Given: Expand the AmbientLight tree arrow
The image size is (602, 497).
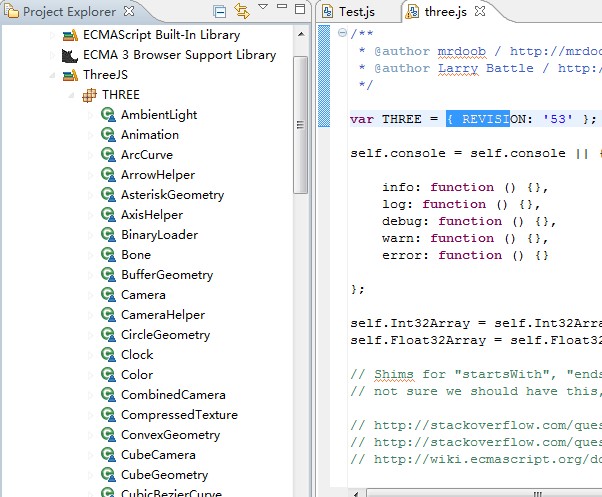Looking at the screenshot, I should click(91, 115).
